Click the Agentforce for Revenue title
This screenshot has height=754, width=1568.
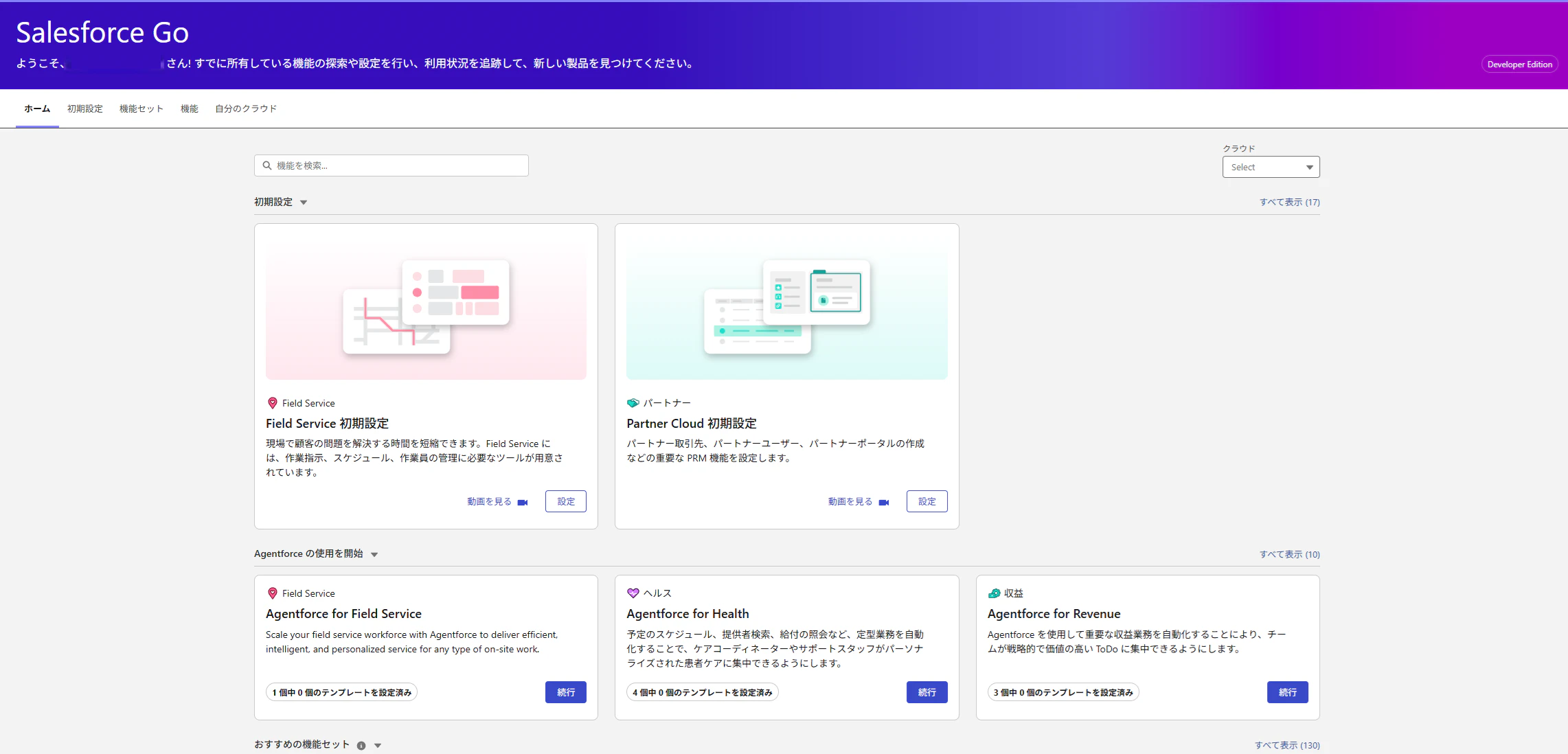[1054, 614]
